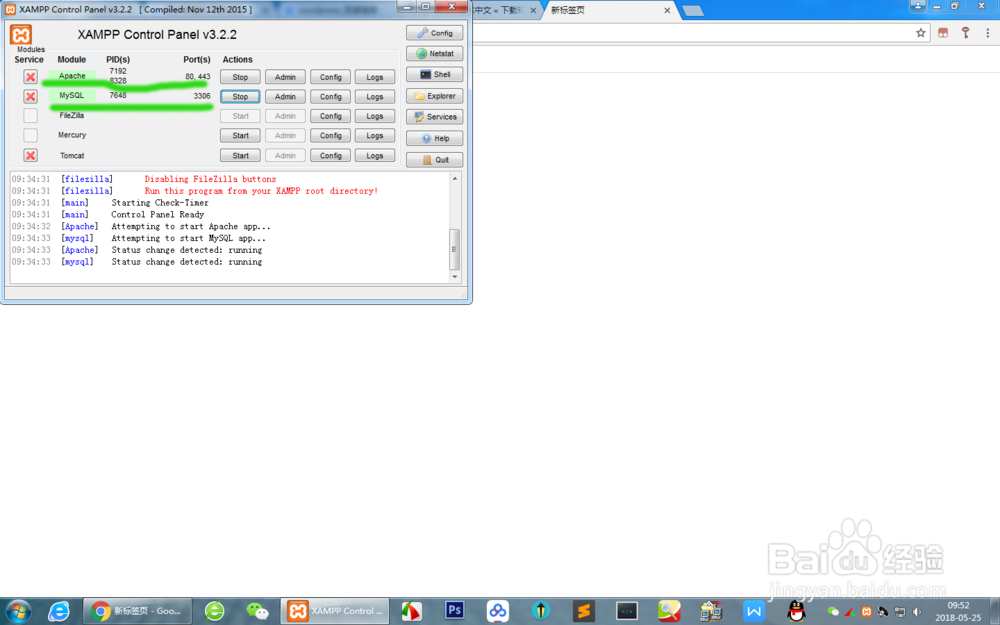This screenshot has width=1000, height=625.
Task: Start the Mercury module
Action: click(x=240, y=136)
